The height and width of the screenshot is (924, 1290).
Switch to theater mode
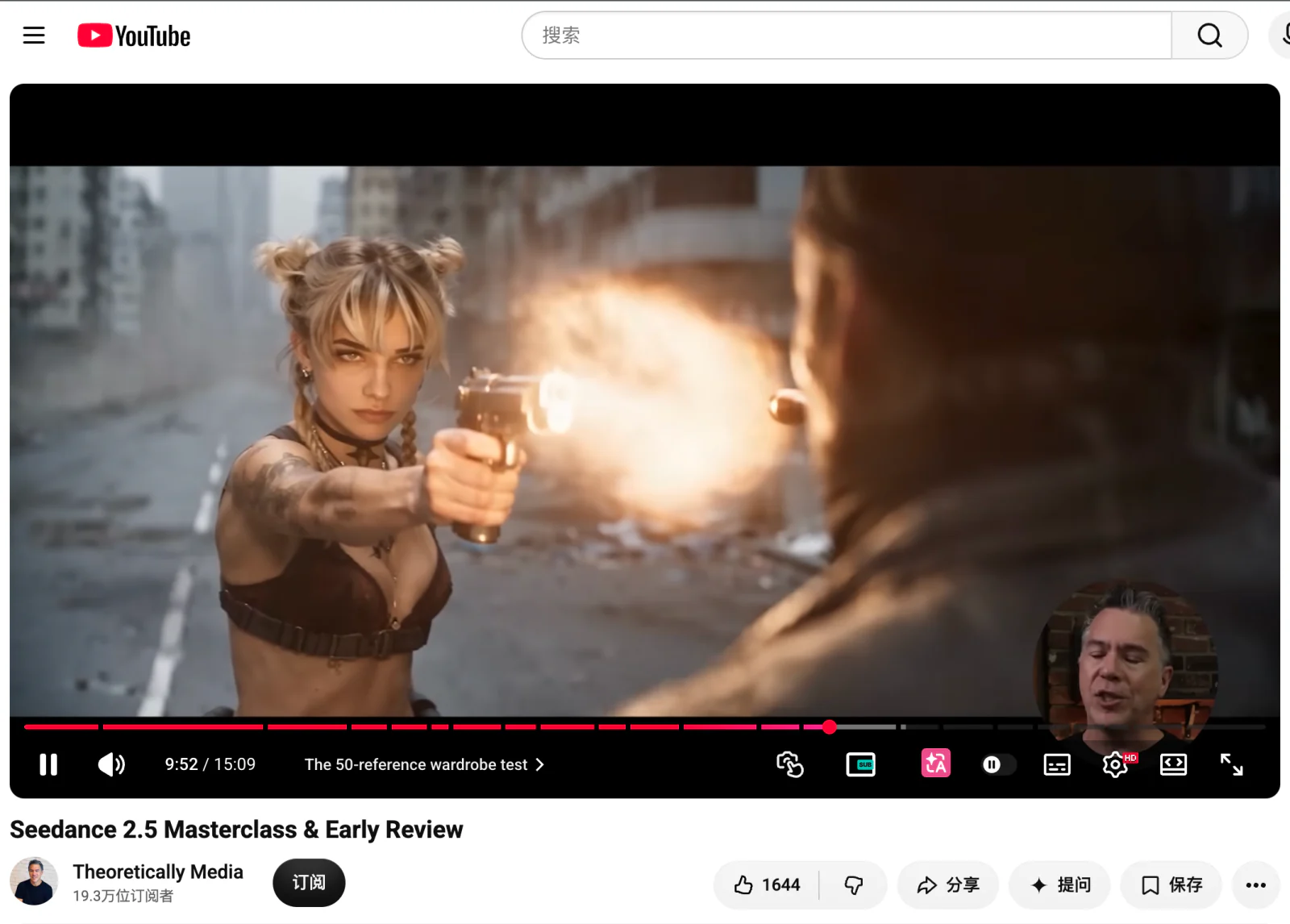(x=1173, y=764)
